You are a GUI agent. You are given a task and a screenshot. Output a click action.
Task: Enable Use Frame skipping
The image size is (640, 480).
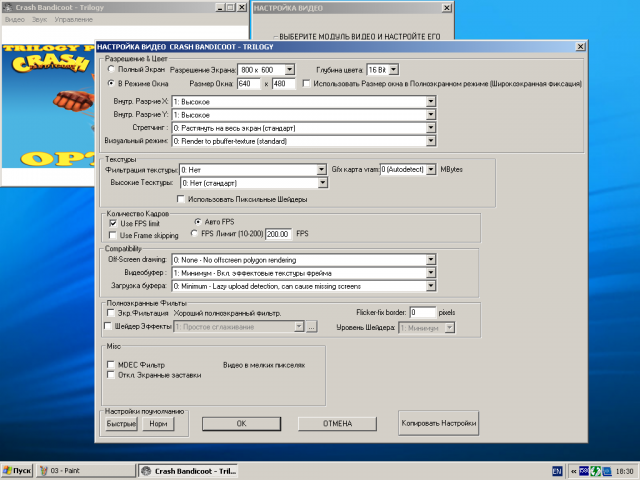click(113, 235)
